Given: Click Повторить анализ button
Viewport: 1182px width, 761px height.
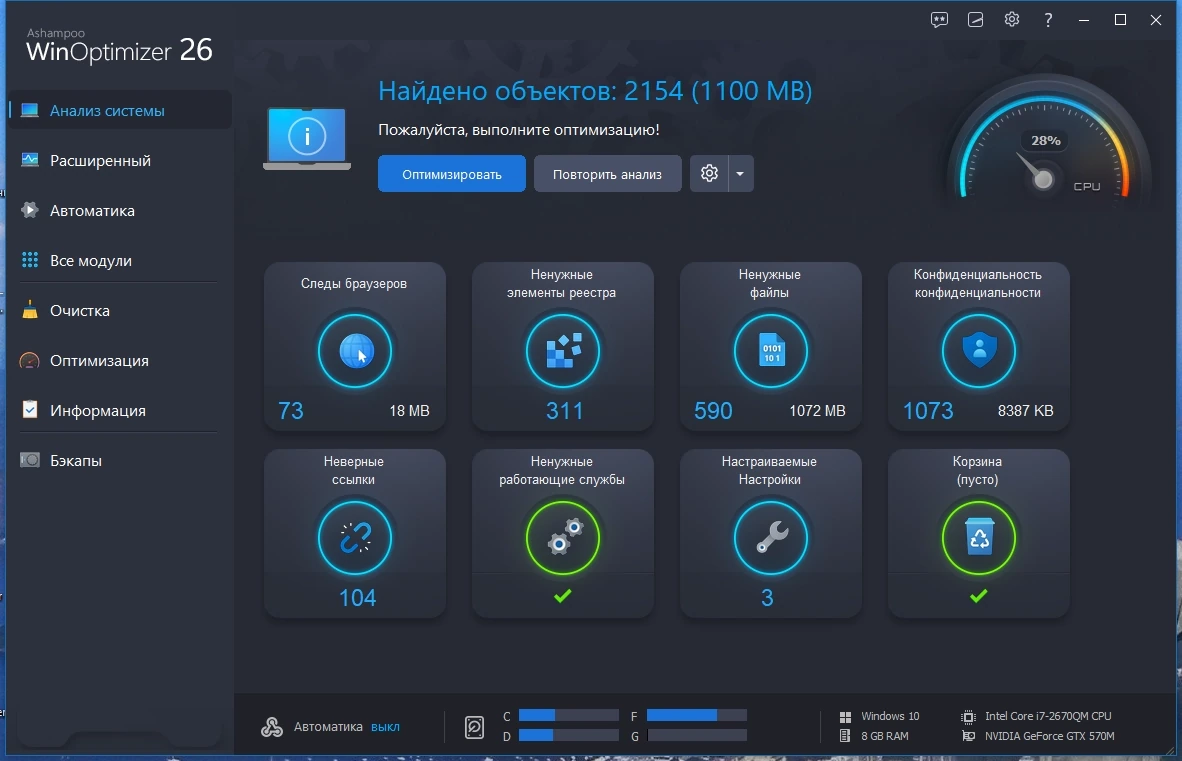Looking at the screenshot, I should pyautogui.click(x=608, y=174).
